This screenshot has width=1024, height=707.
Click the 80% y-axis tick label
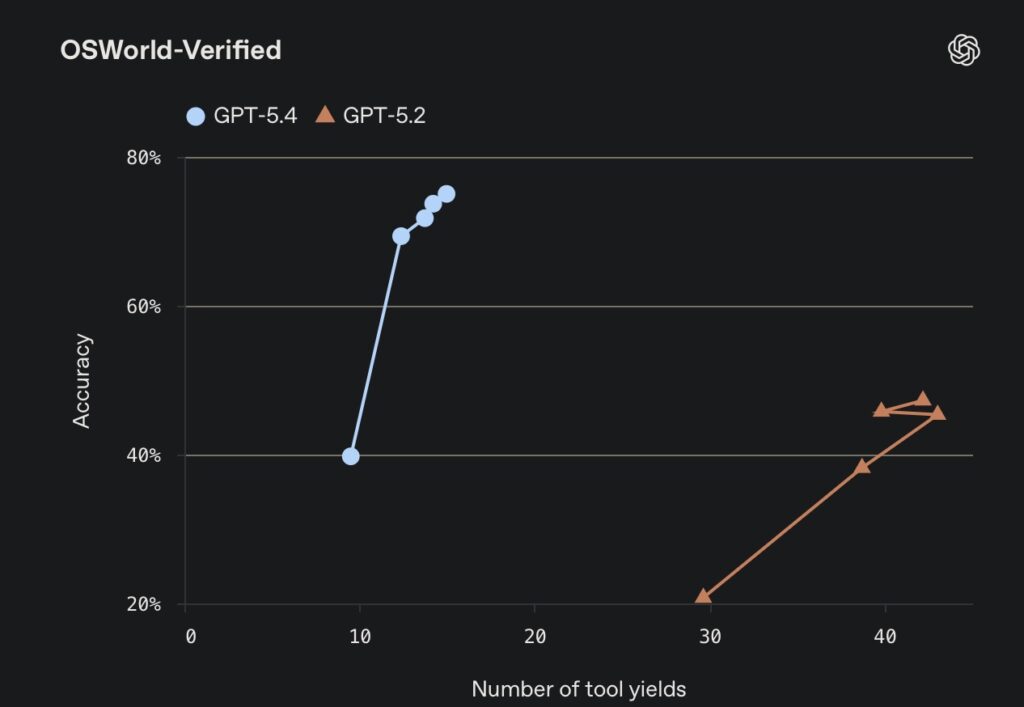click(x=143, y=158)
